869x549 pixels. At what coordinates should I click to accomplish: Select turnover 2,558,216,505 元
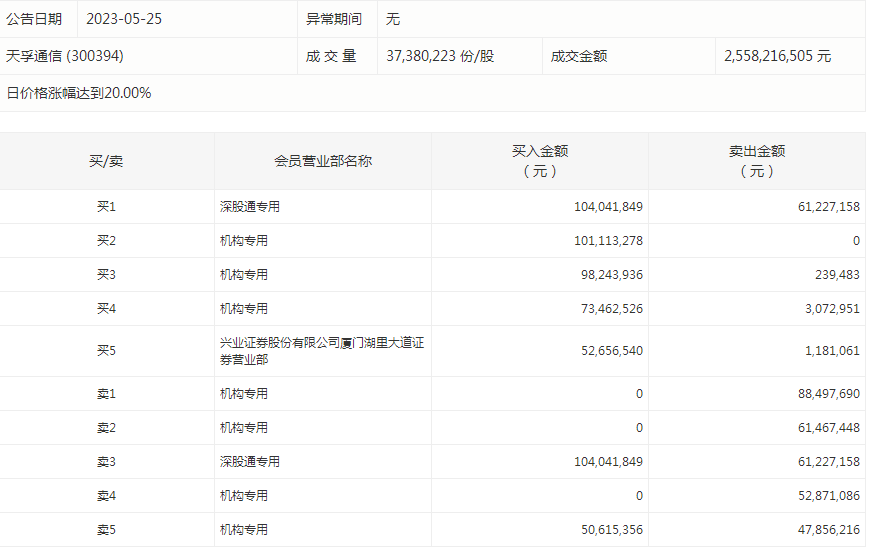click(778, 56)
